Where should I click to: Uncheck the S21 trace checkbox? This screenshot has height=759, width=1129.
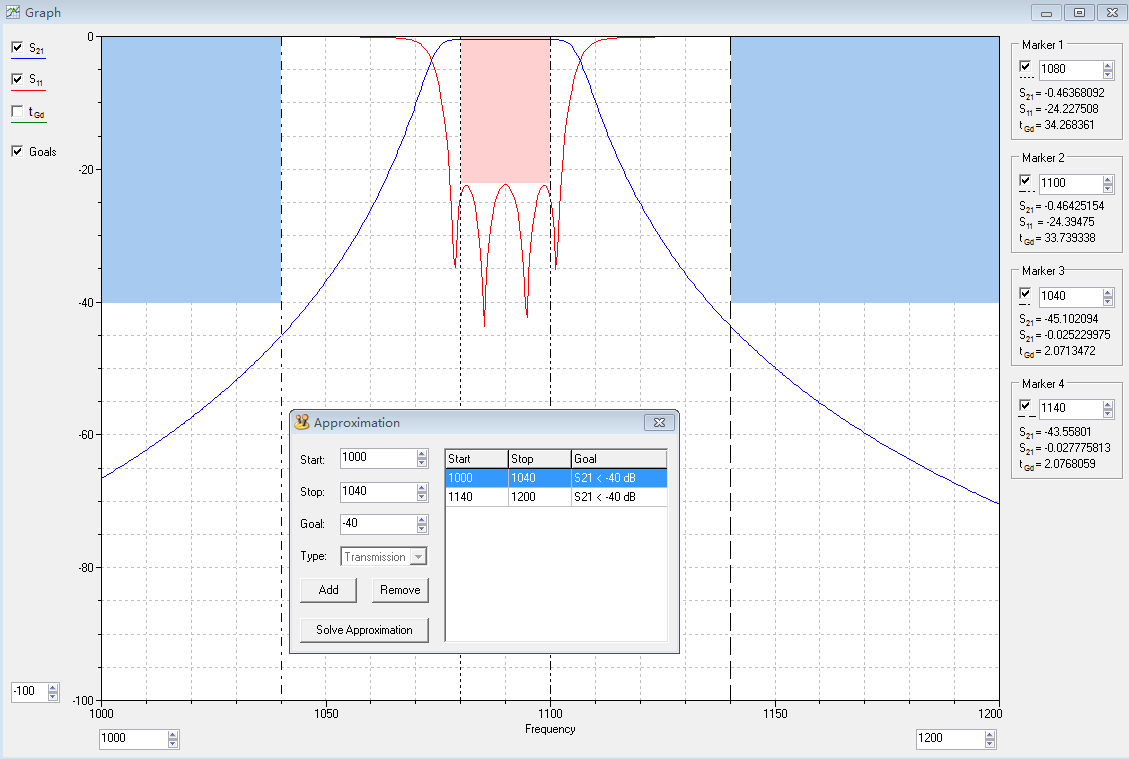tap(17, 47)
